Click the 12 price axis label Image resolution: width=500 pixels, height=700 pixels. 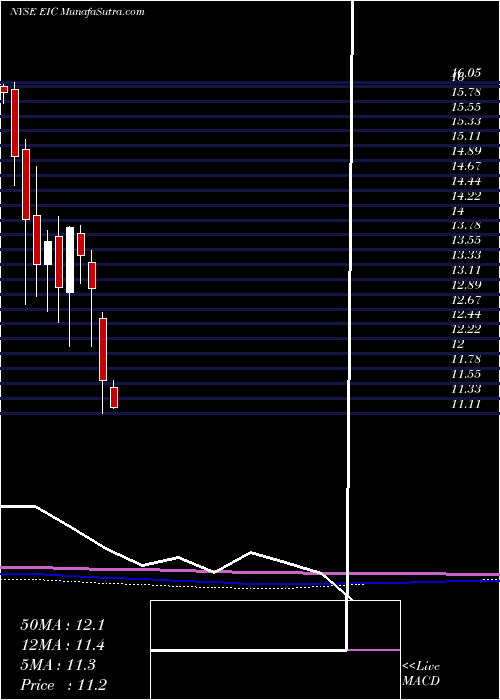click(x=458, y=344)
